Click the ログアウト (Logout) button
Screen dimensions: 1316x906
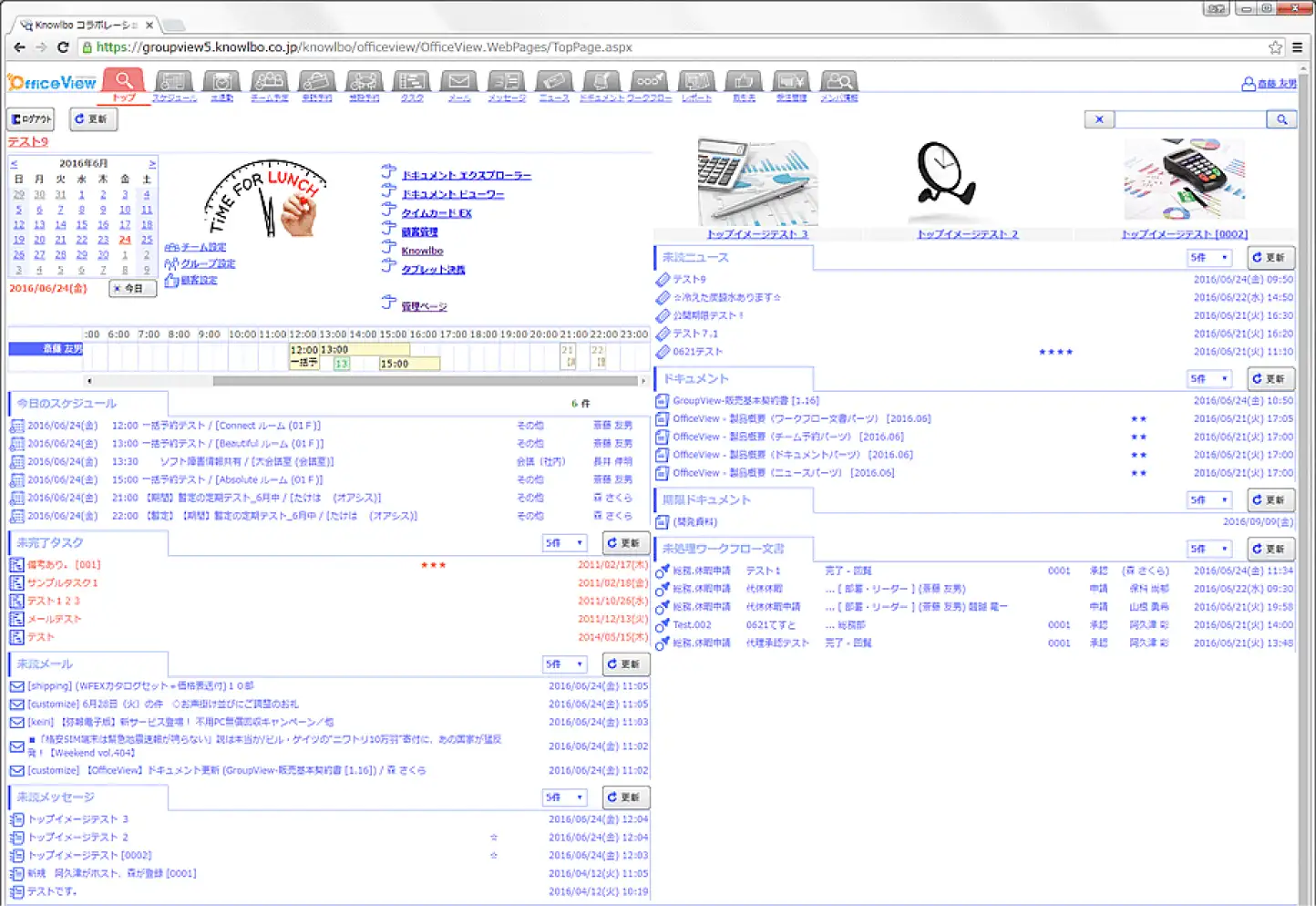pos(31,119)
